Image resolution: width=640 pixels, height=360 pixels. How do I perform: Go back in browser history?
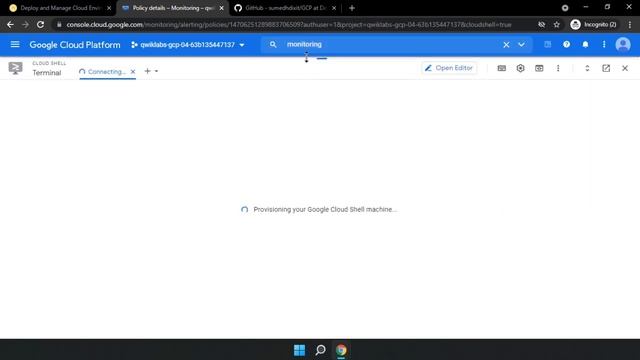click(10, 24)
